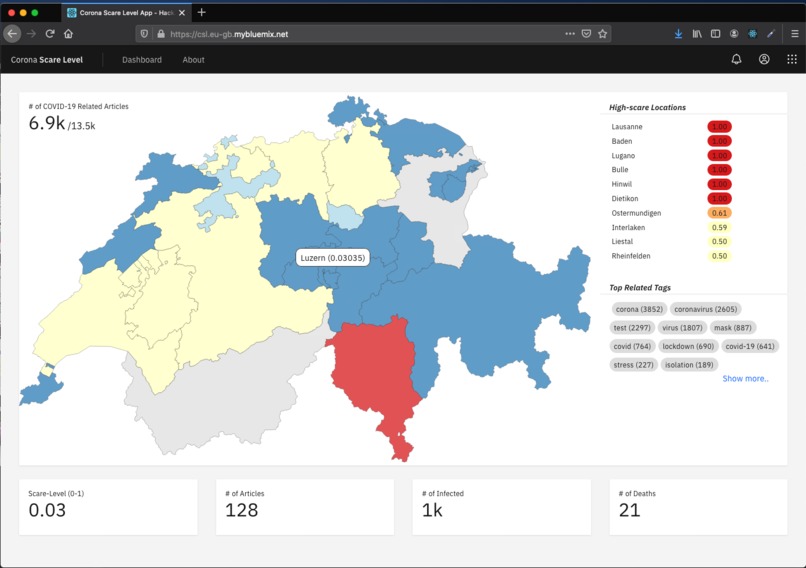Open the tracking protection shield icon
The height and width of the screenshot is (568, 806).
click(144, 34)
